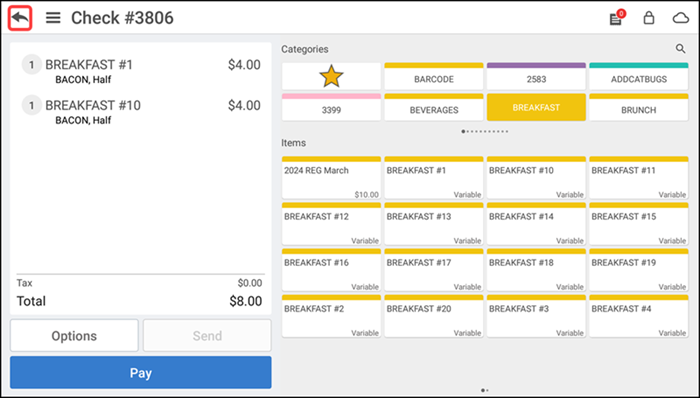Open the star favorites category
Image resolution: width=700 pixels, height=398 pixels.
331,76
